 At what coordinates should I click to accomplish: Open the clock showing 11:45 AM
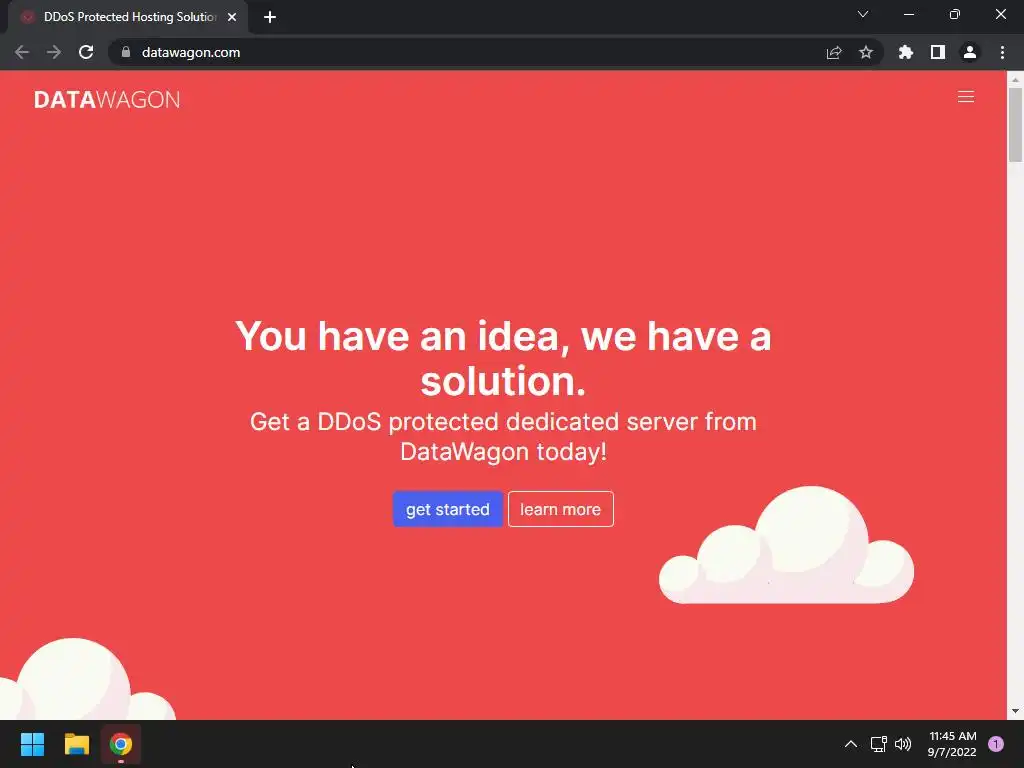click(x=952, y=744)
